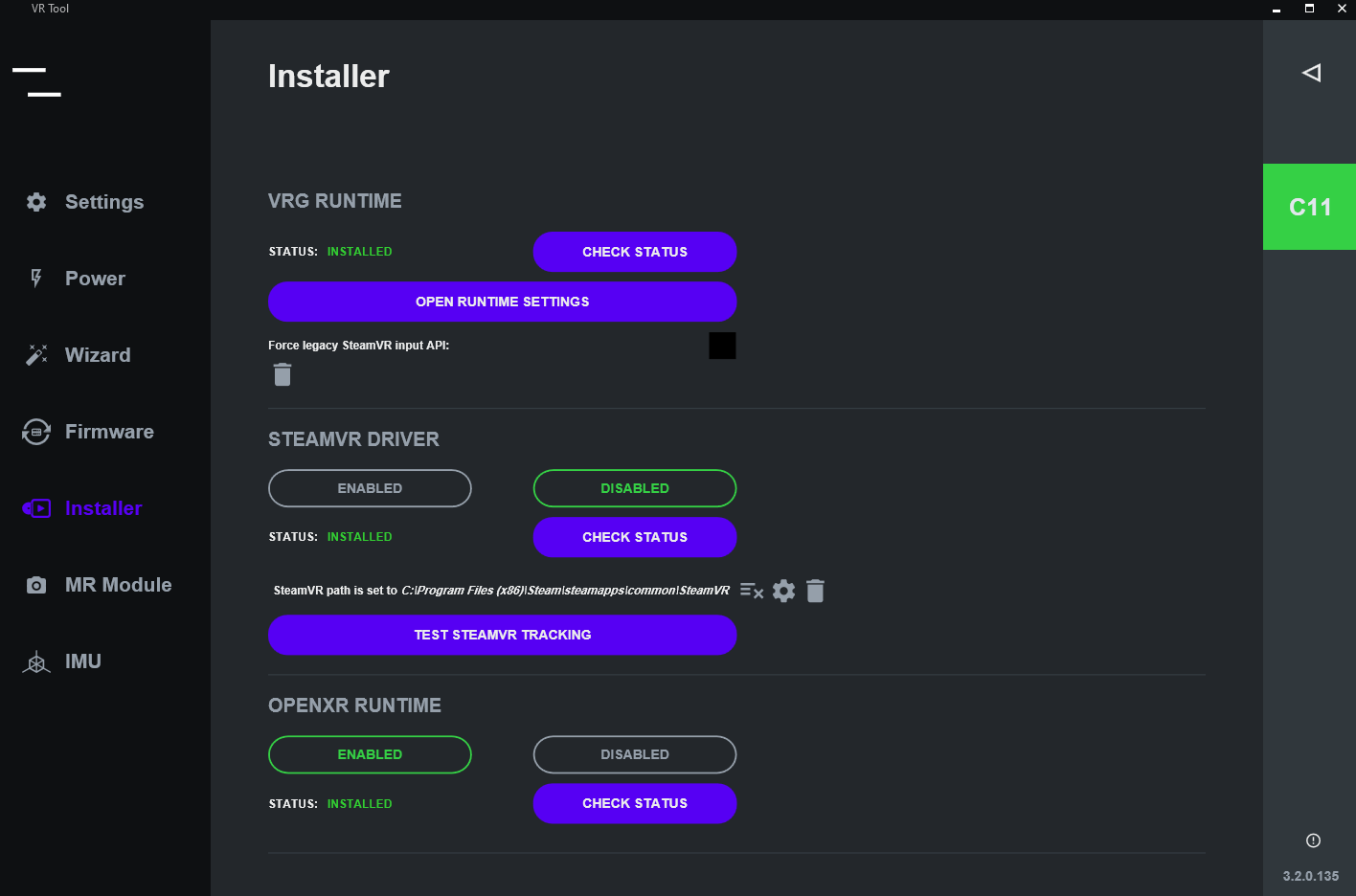The height and width of the screenshot is (896, 1356).
Task: Click the MR Module camera icon
Action: pyautogui.click(x=36, y=585)
